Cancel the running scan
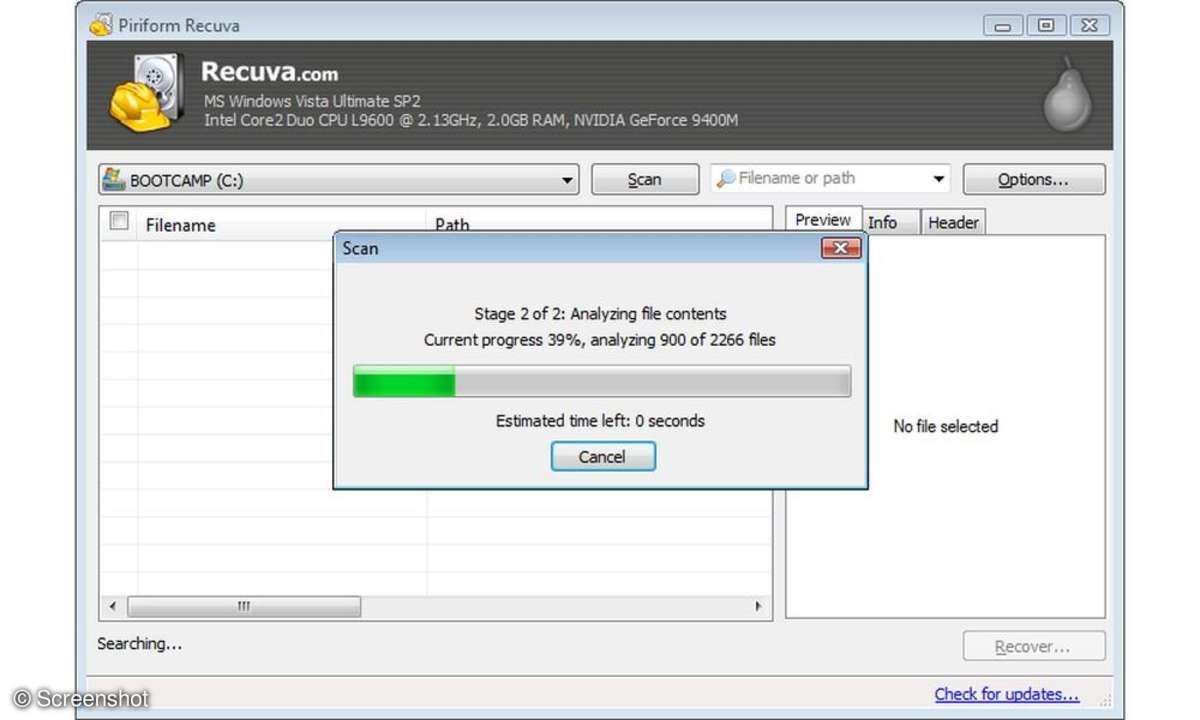 (603, 456)
